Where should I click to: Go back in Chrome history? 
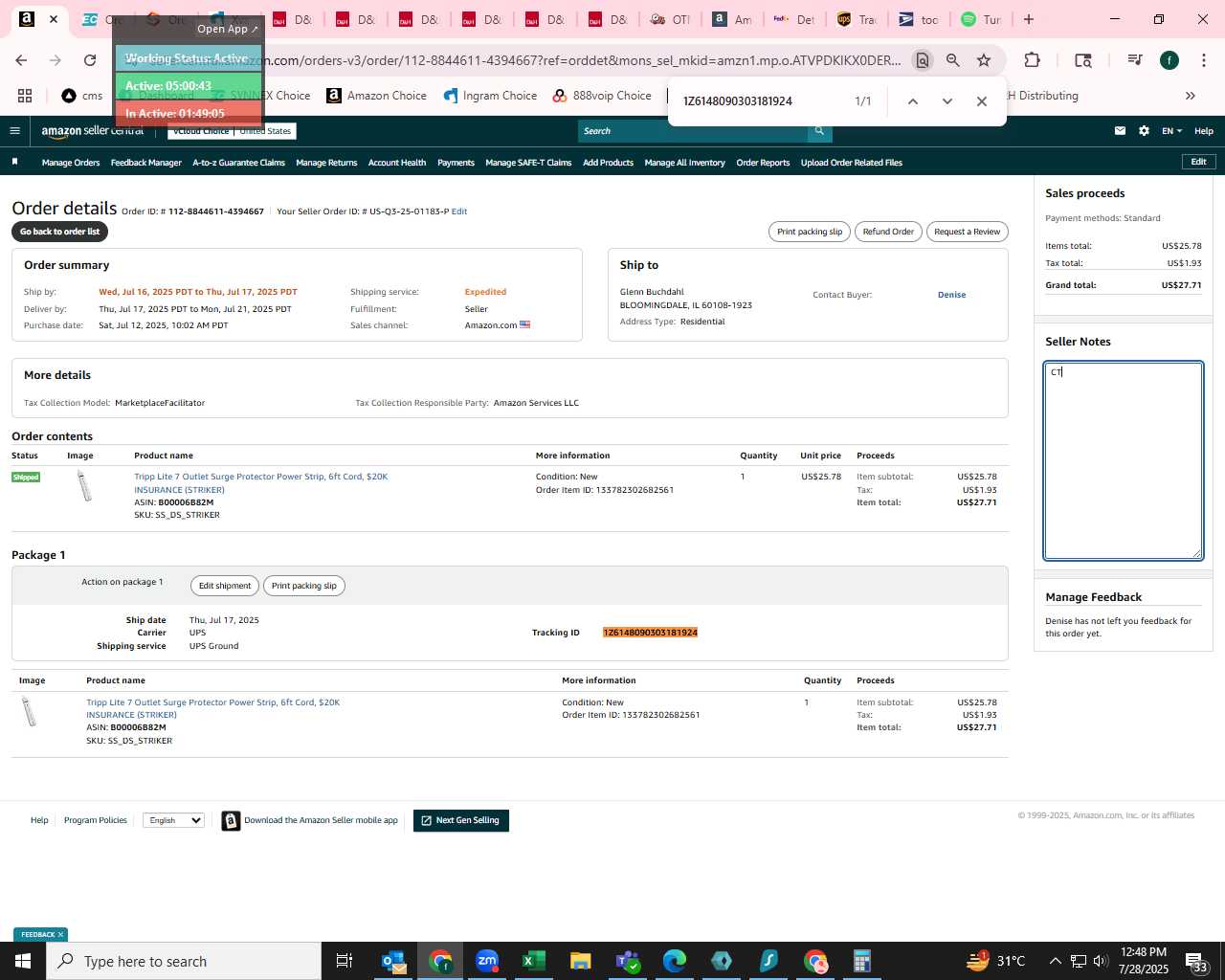tap(21, 60)
